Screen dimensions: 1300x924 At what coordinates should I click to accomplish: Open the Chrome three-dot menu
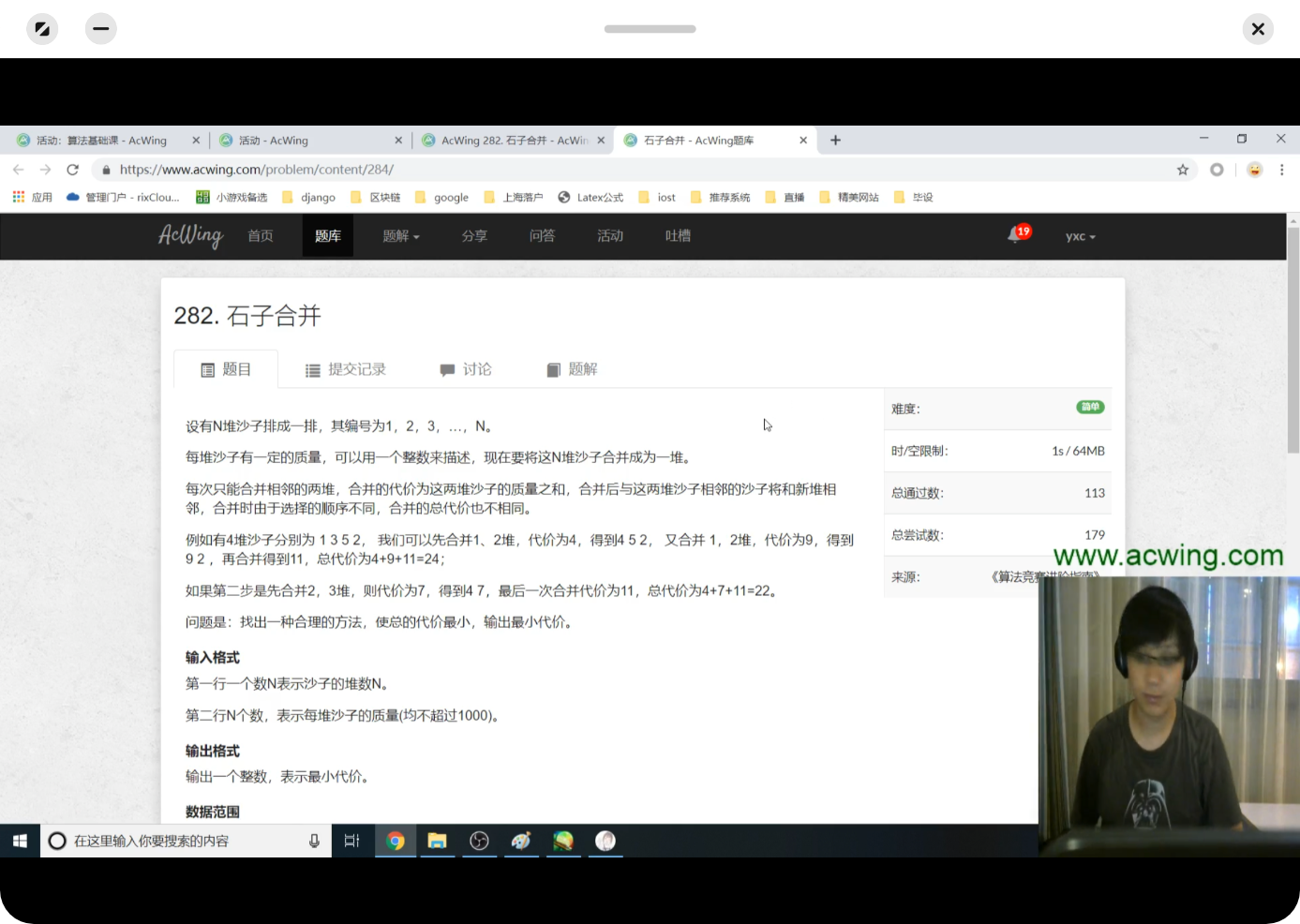1282,170
